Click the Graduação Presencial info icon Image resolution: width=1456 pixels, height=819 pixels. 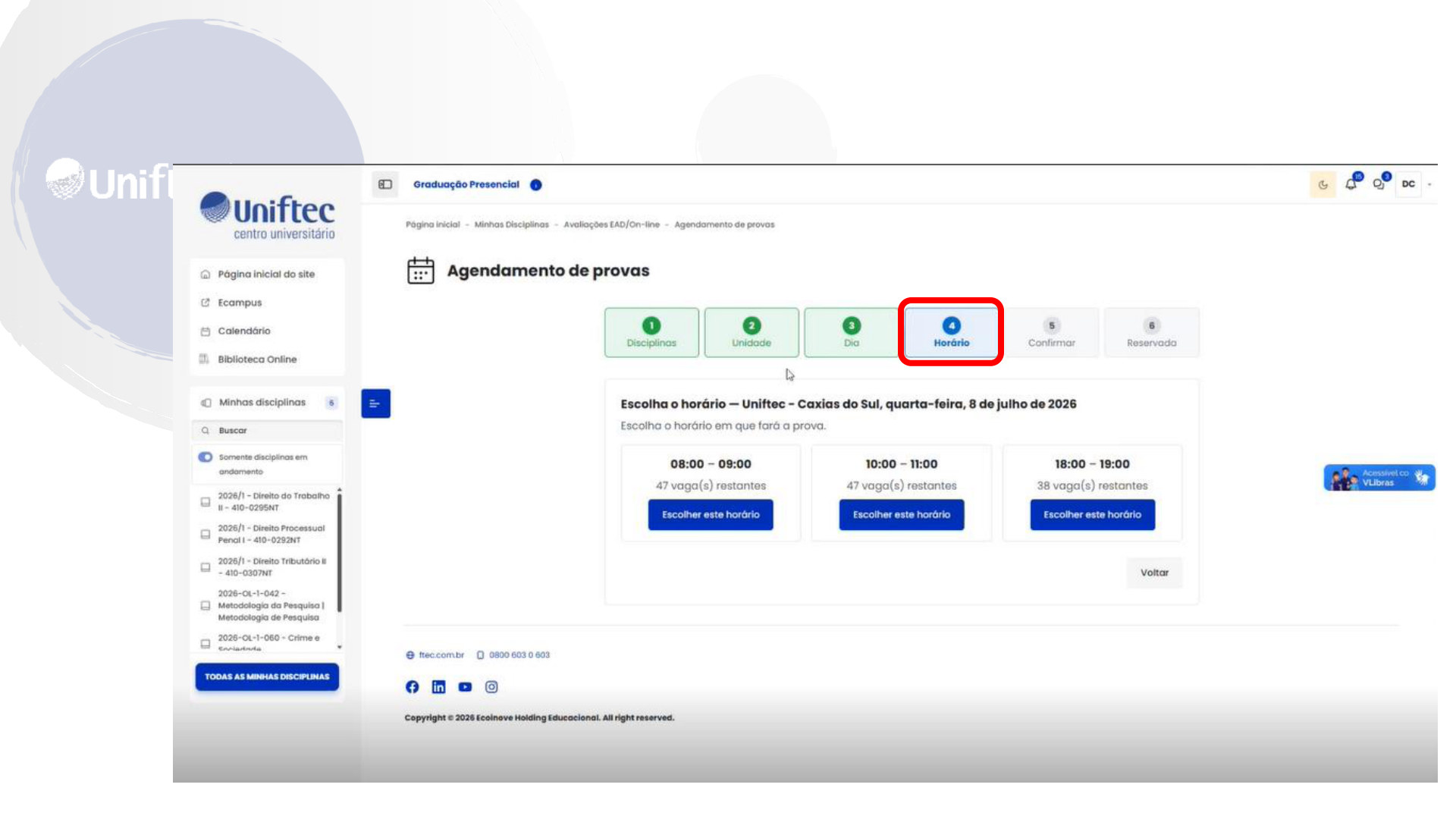[536, 185]
